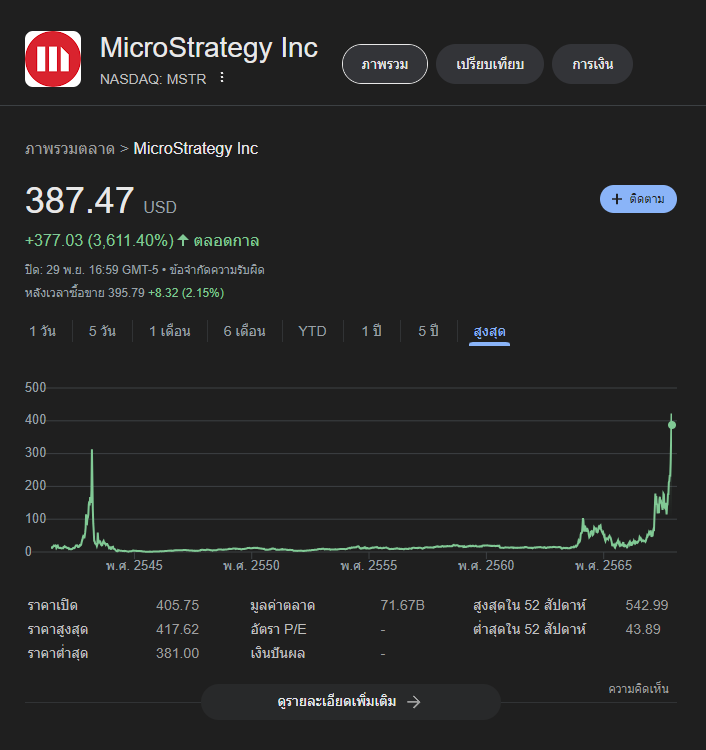Click the 52-week low value 43.89
Viewport: 706px width, 750px height.
[643, 629]
